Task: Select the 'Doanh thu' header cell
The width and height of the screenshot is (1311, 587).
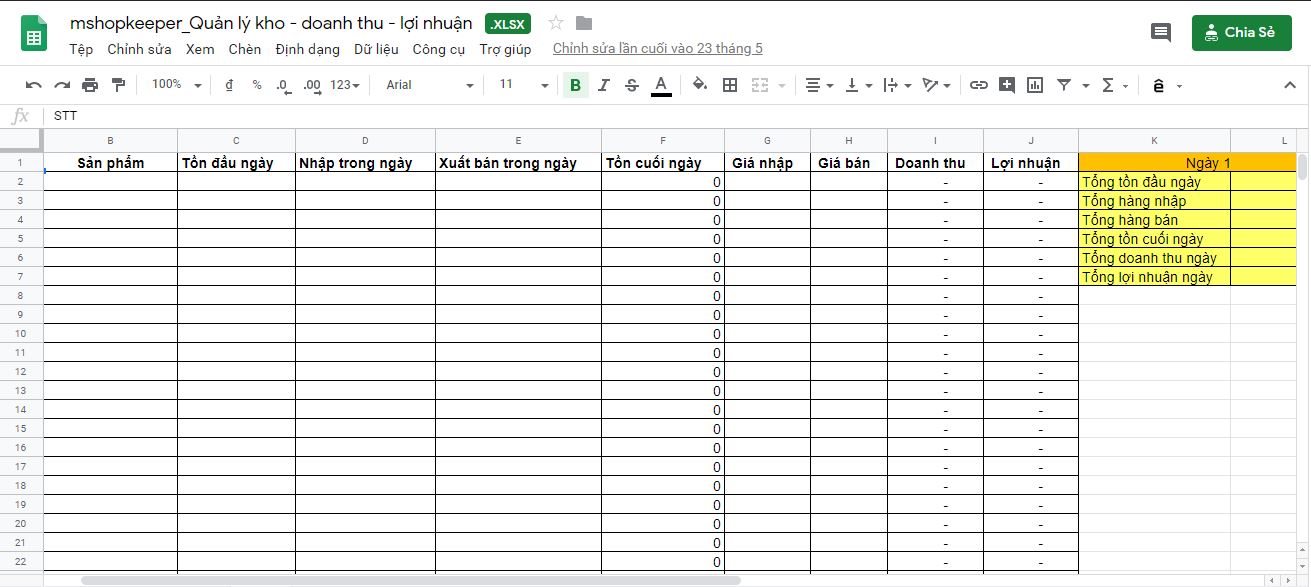Action: tap(935, 163)
